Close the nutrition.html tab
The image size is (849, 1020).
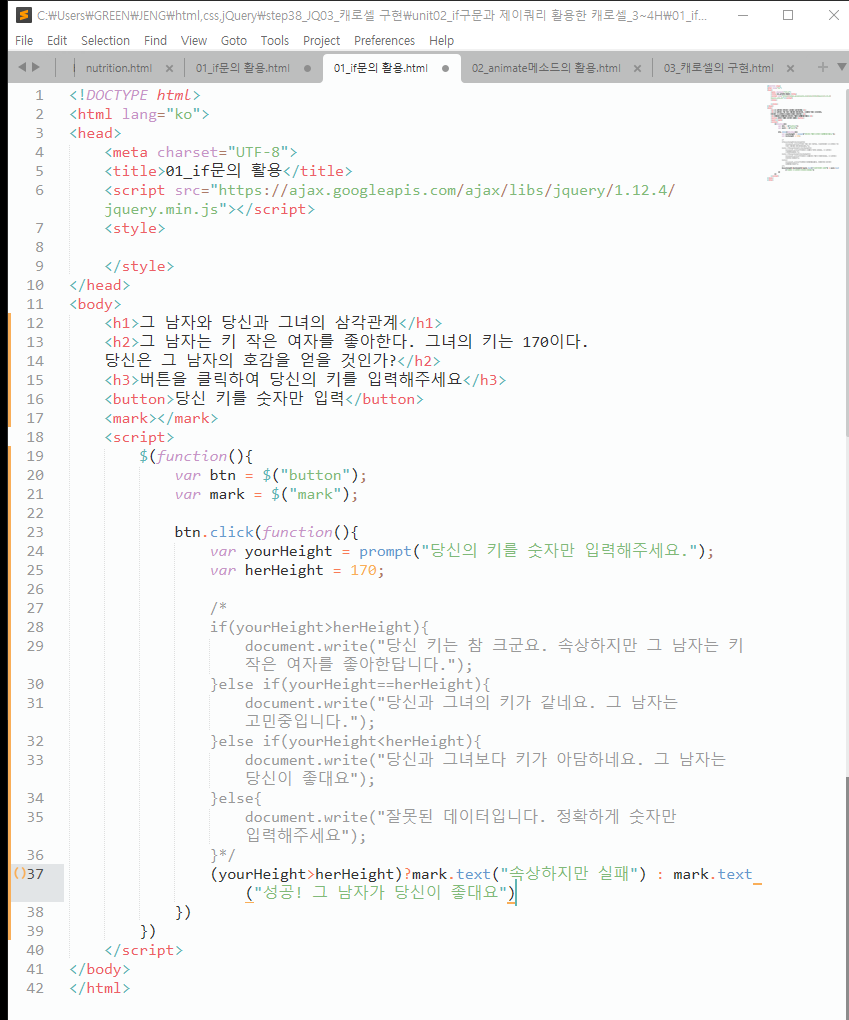pos(169,68)
